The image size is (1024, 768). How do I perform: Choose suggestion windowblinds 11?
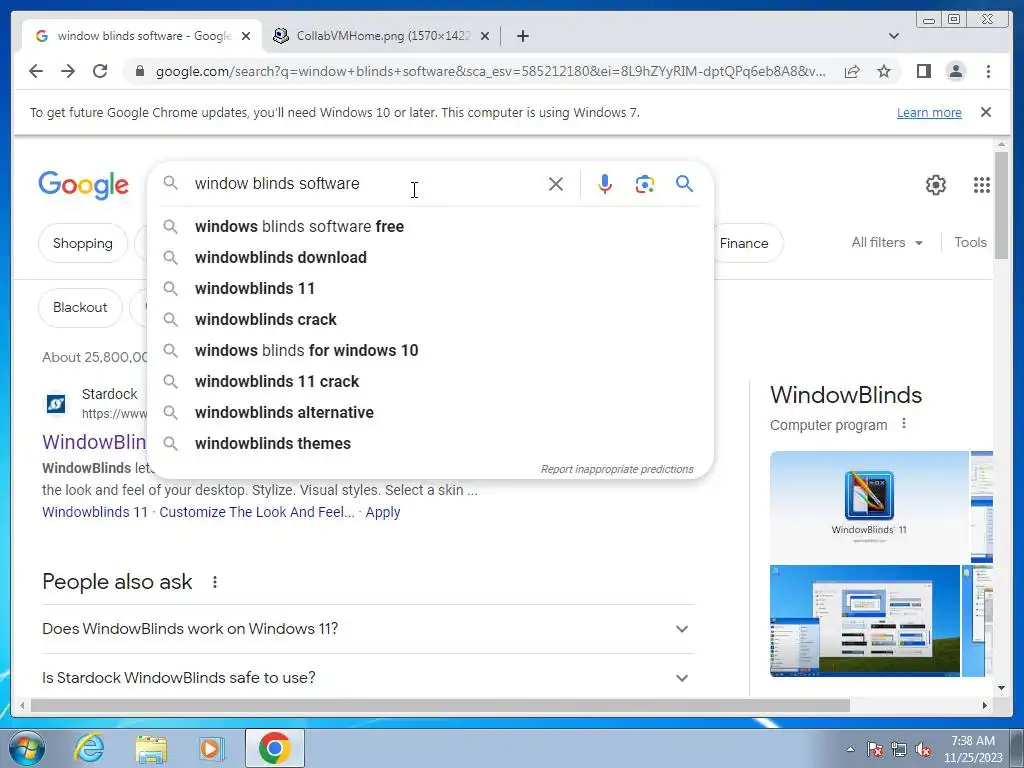click(x=430, y=289)
